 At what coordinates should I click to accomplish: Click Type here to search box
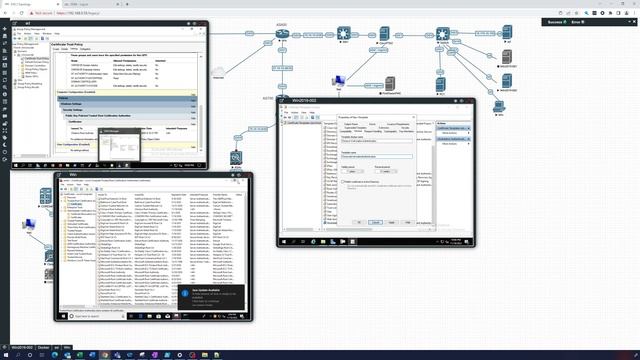click(x=98, y=316)
